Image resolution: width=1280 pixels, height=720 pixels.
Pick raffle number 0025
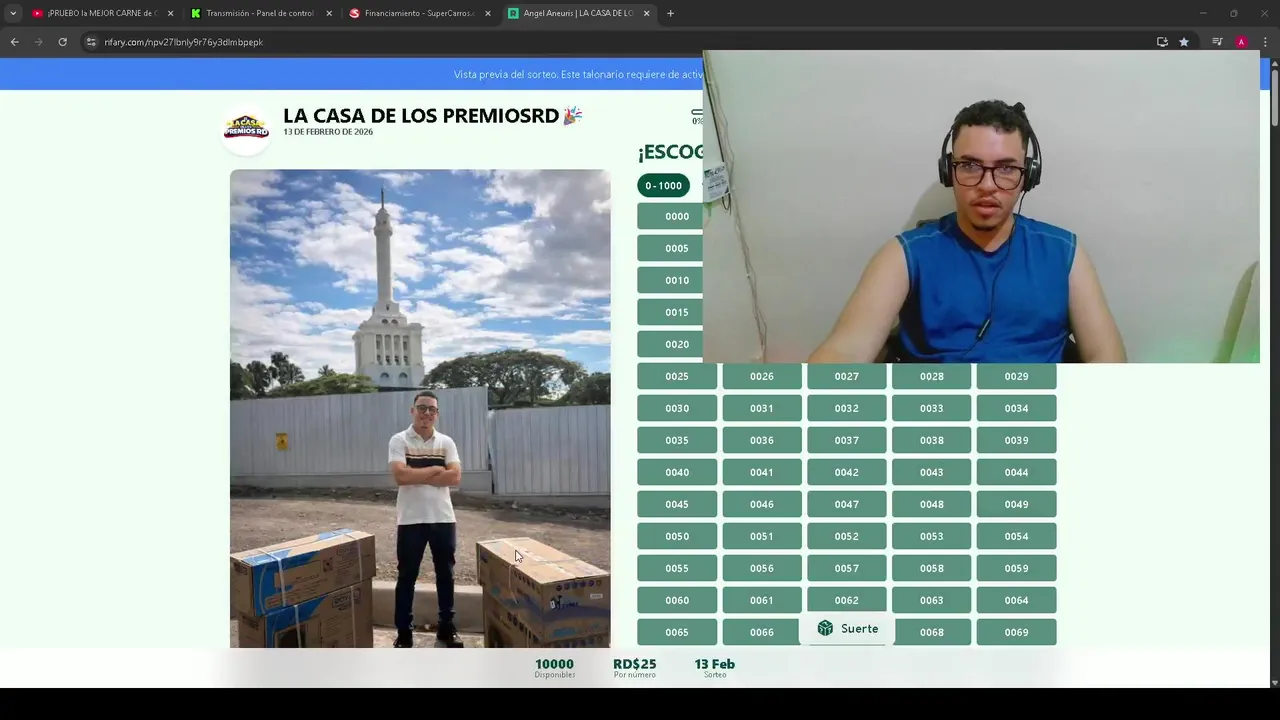[677, 376]
